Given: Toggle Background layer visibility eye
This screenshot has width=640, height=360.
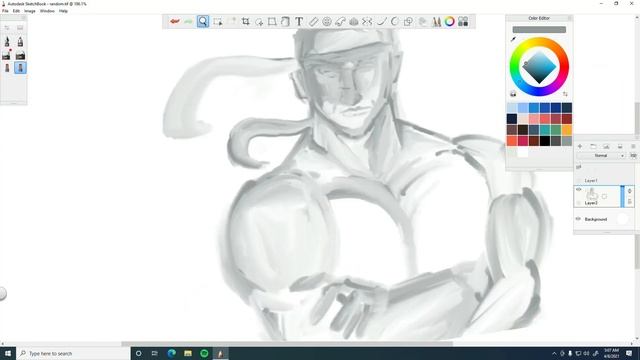Looking at the screenshot, I should click(578, 219).
